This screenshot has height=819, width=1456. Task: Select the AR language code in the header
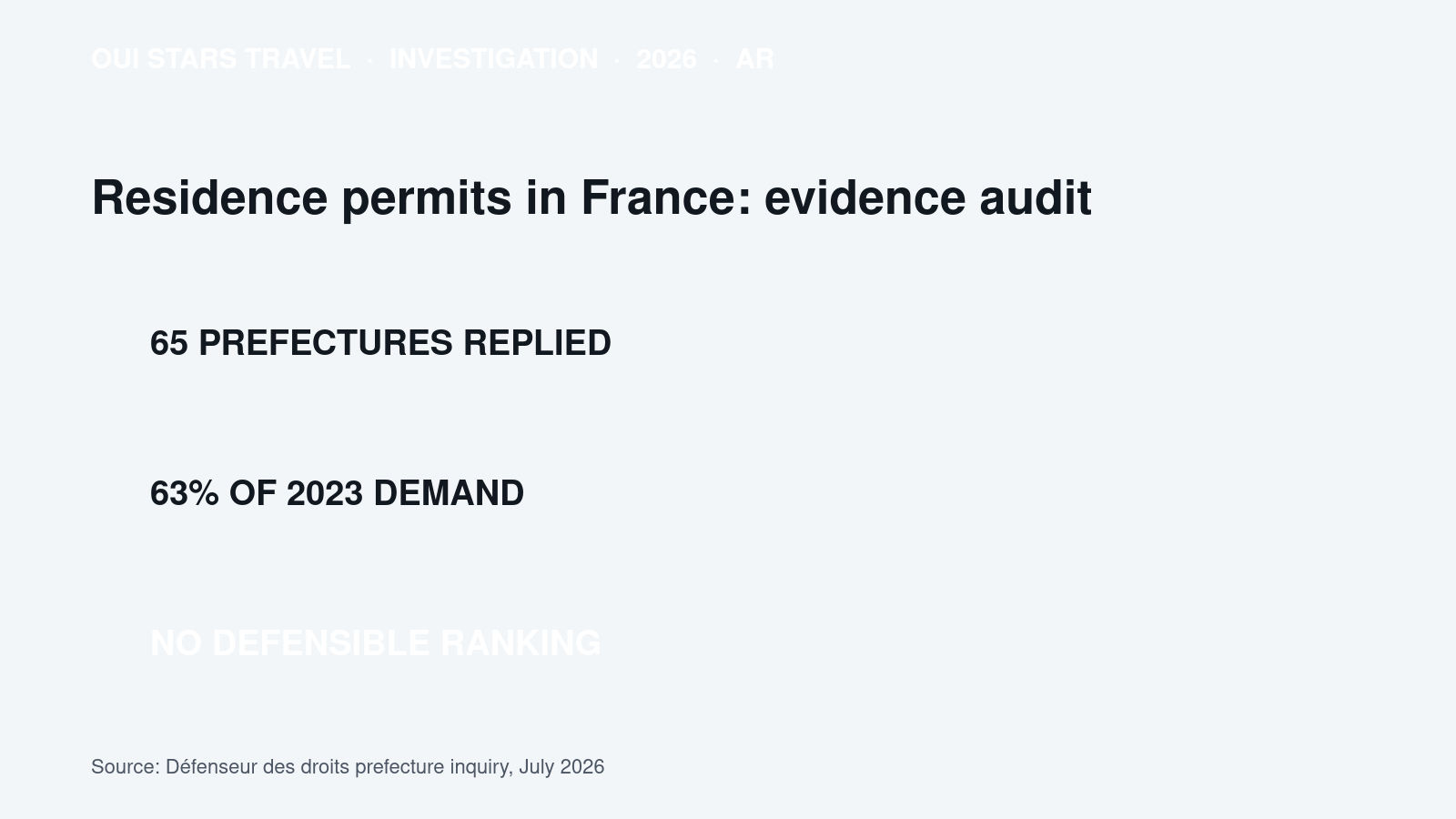[754, 59]
